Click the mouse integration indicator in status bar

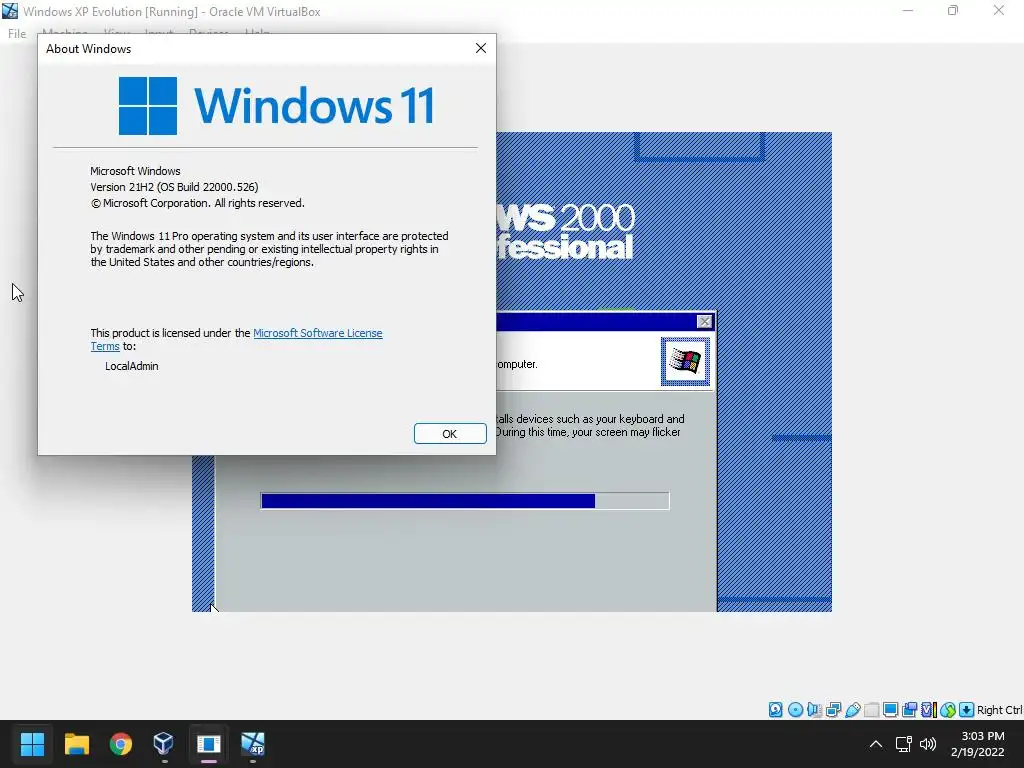tap(948, 709)
